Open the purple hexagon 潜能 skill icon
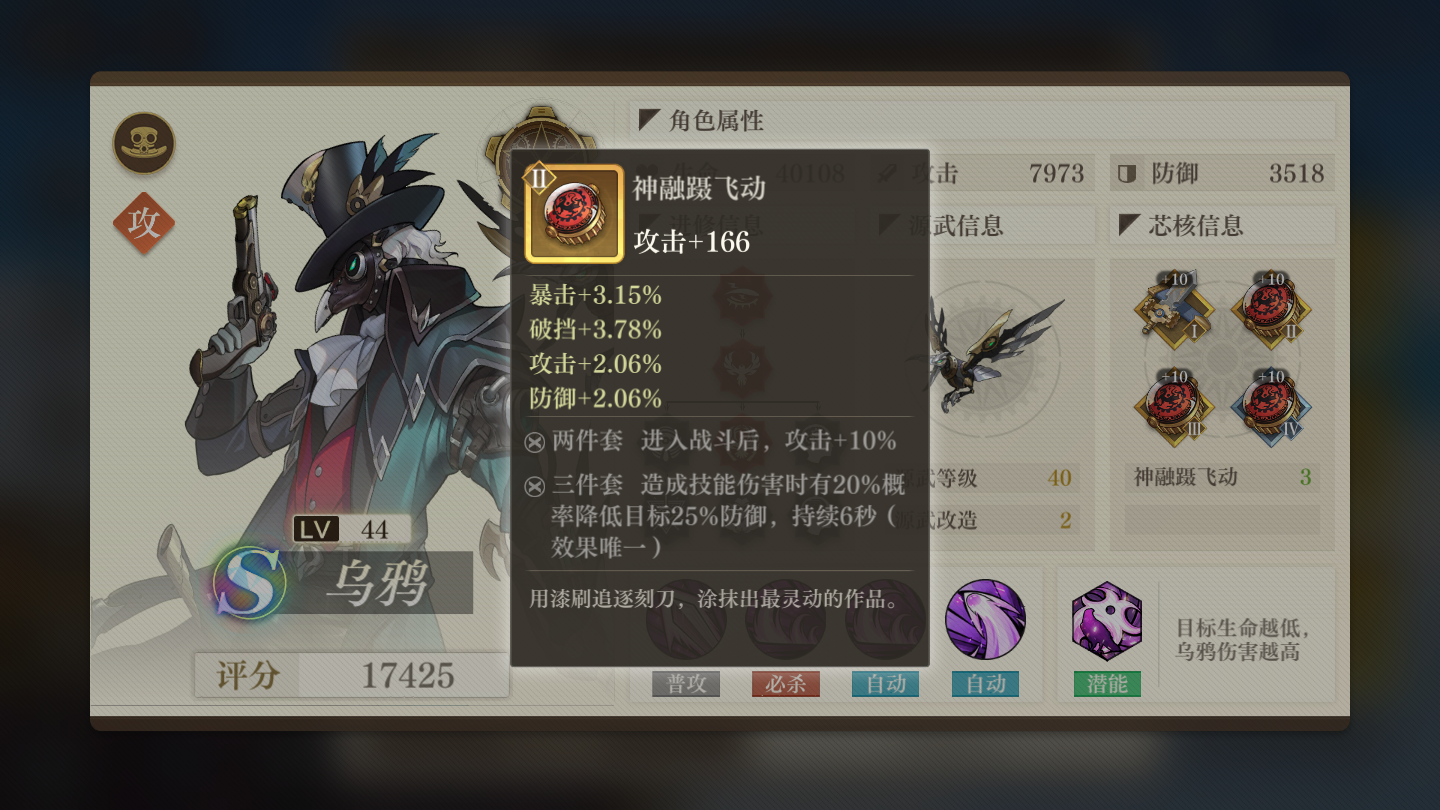 click(1106, 621)
